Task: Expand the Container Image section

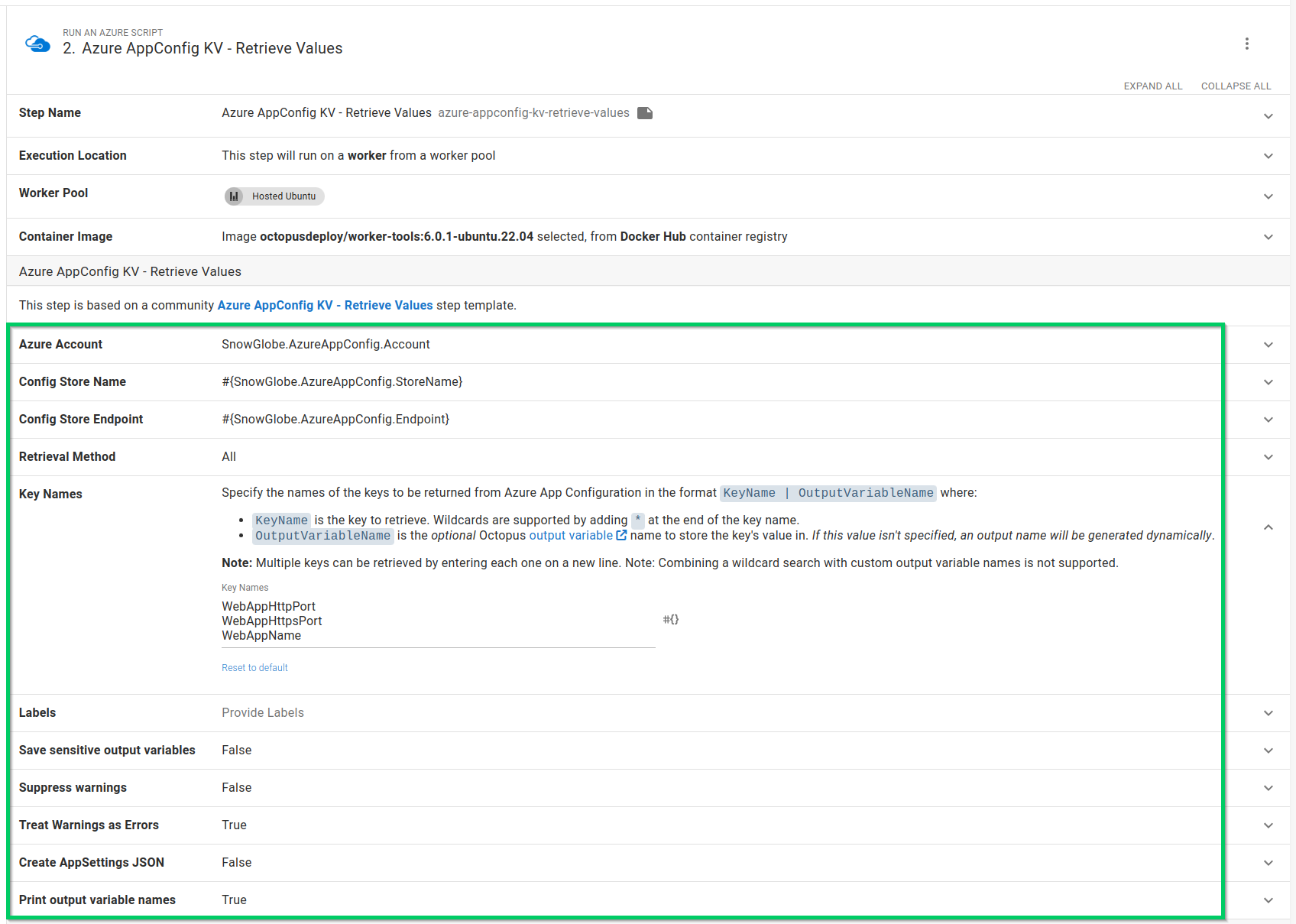Action: [x=1268, y=237]
